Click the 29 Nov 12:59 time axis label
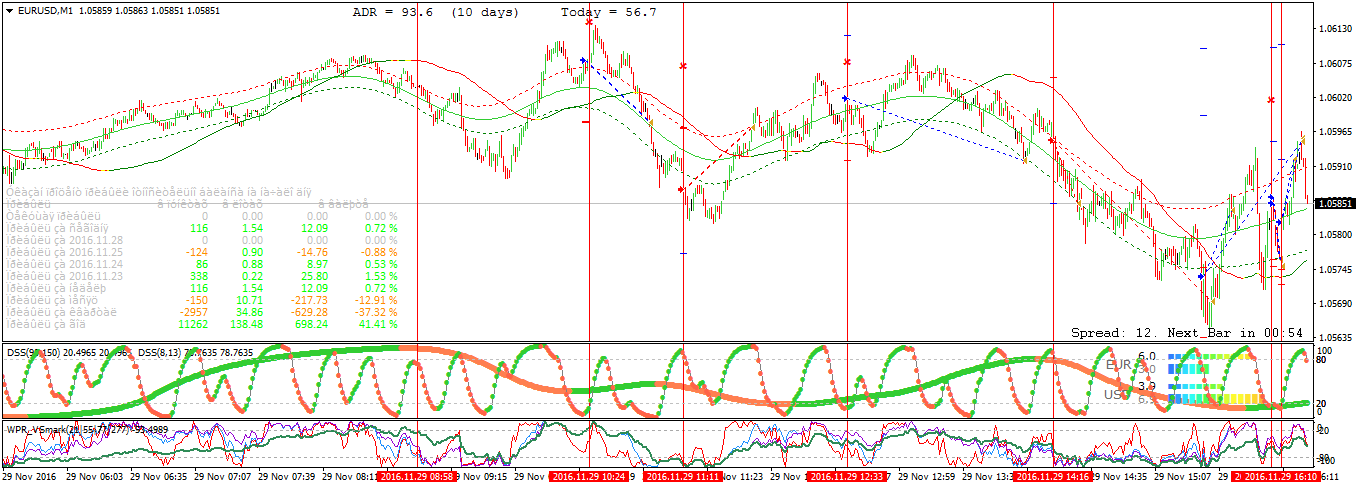 click(928, 478)
